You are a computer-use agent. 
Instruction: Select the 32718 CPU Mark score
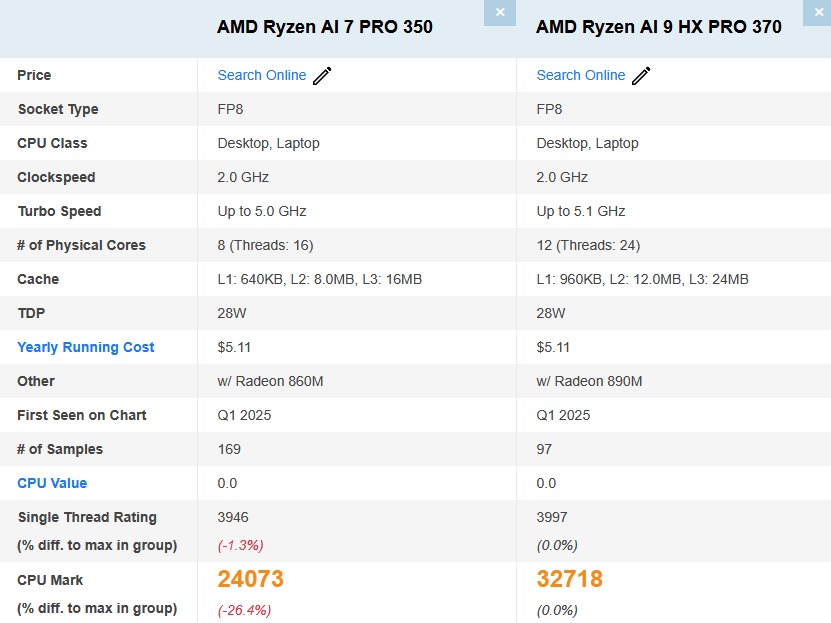[x=570, y=579]
